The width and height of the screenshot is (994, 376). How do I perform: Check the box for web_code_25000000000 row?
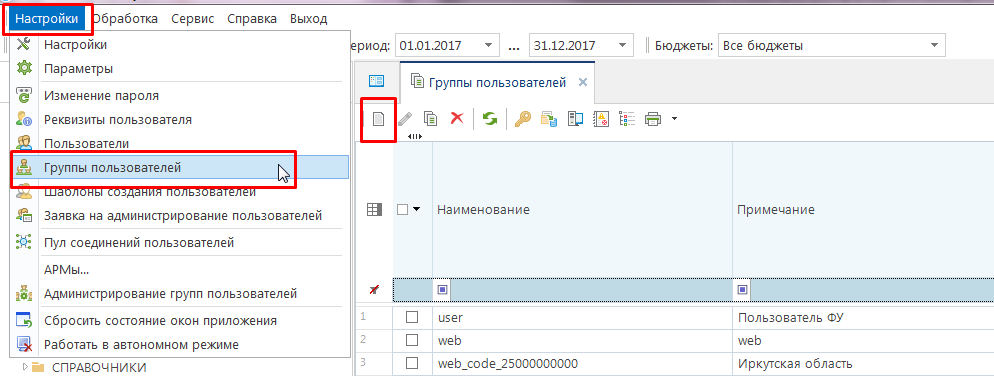(412, 363)
